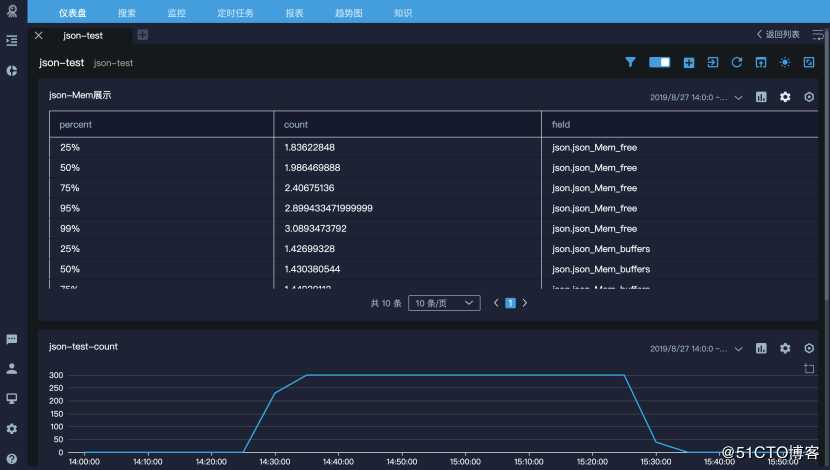Go to next table page arrow

click(x=525, y=303)
